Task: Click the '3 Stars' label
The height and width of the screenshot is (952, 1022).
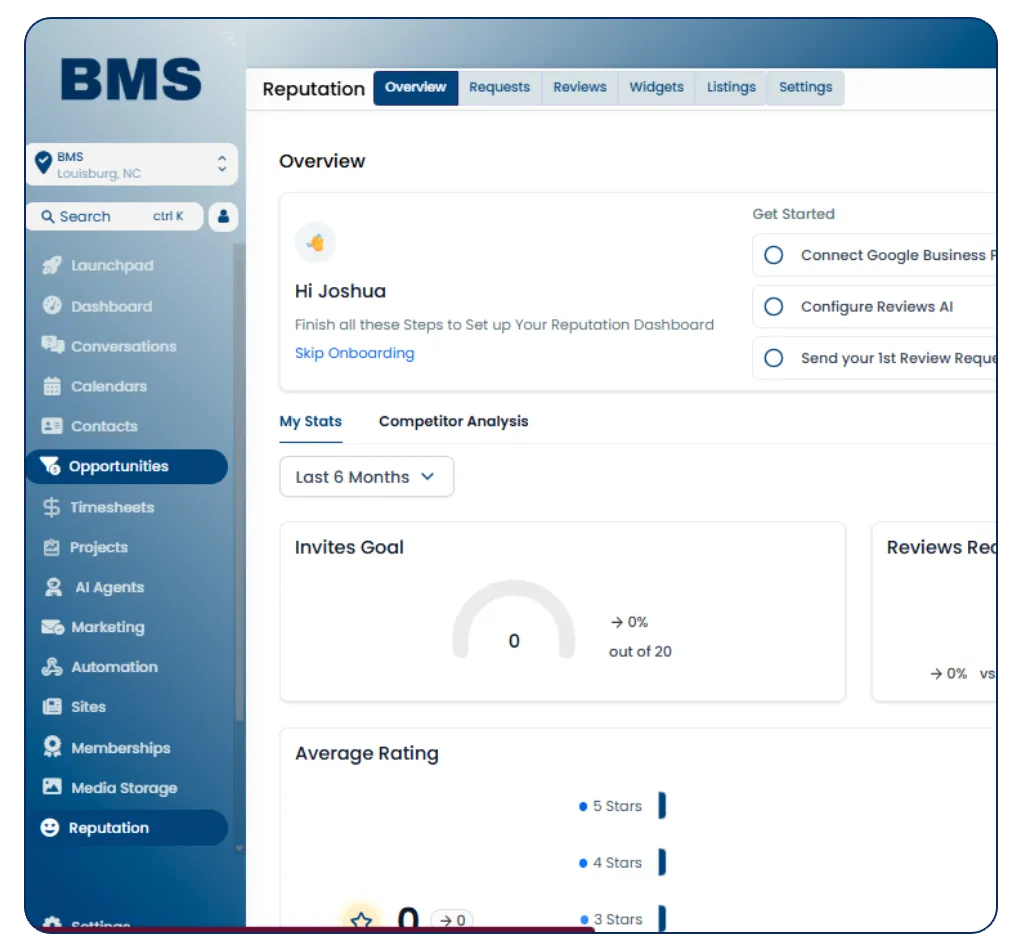Action: pos(618,919)
